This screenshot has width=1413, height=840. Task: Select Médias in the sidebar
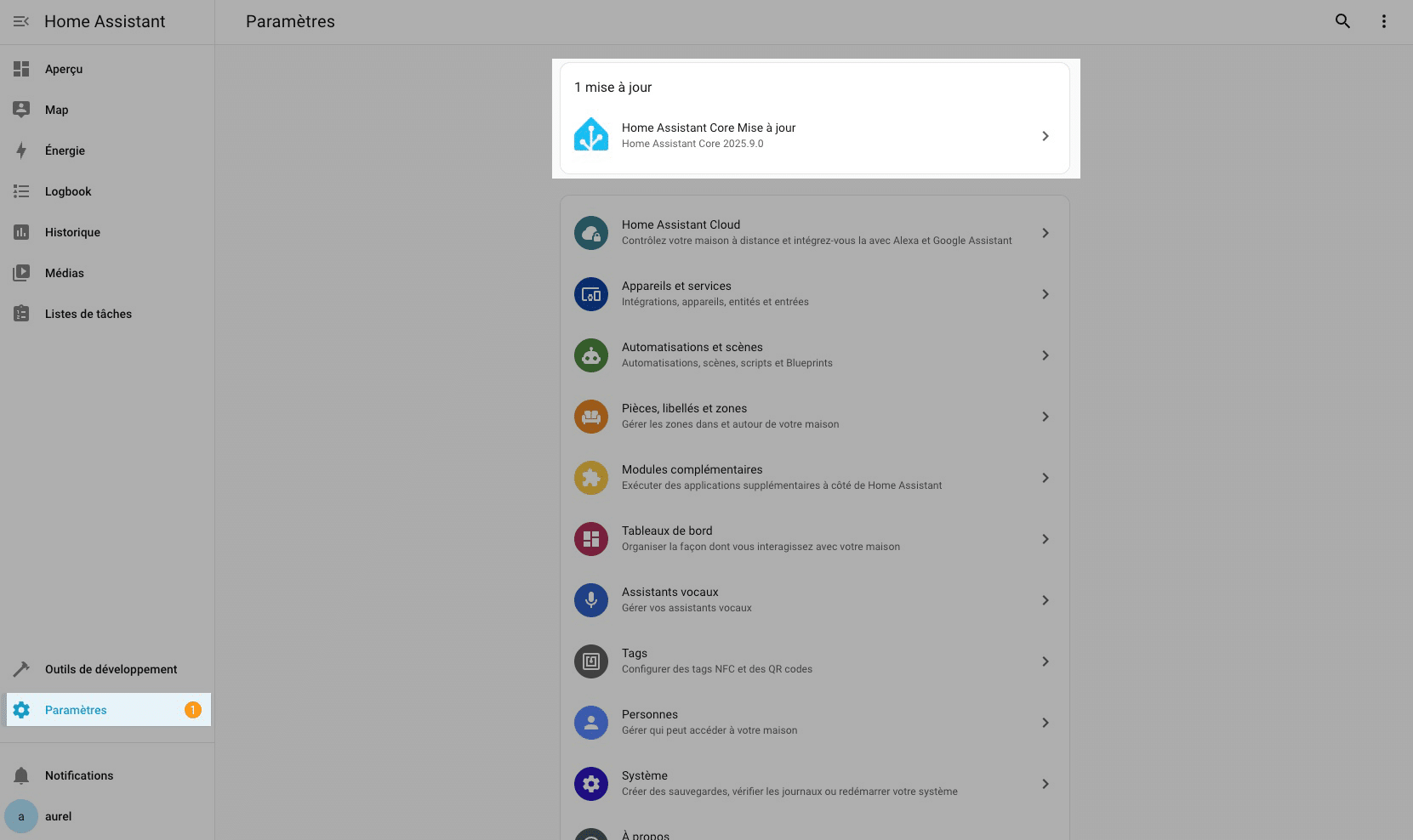tap(108, 273)
